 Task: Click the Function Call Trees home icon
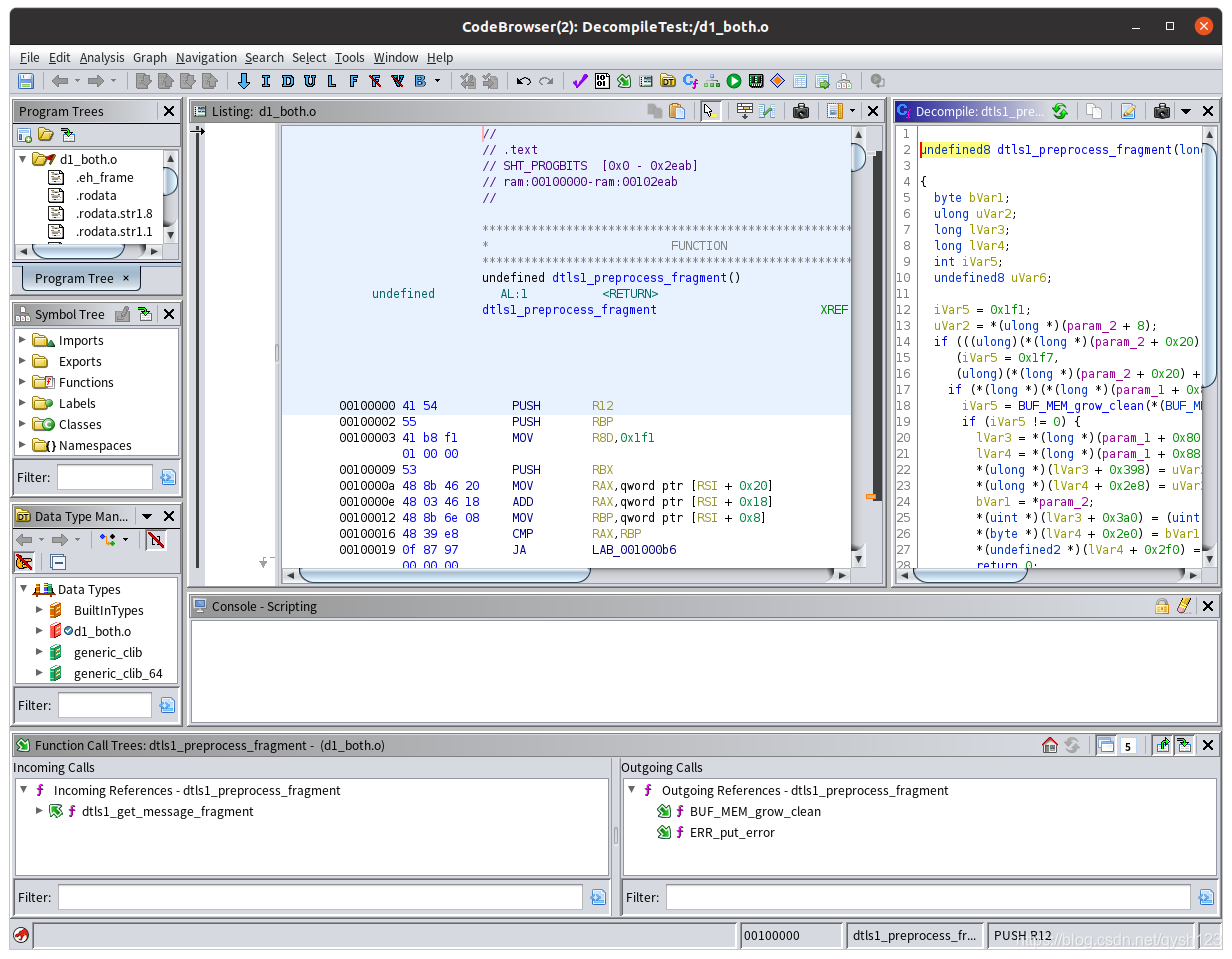coord(1050,745)
